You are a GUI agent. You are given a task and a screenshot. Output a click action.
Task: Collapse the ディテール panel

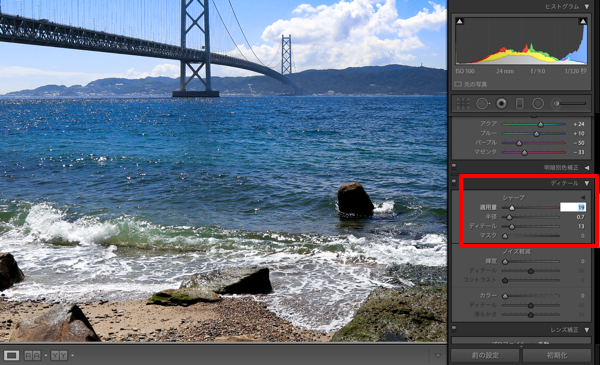[587, 183]
